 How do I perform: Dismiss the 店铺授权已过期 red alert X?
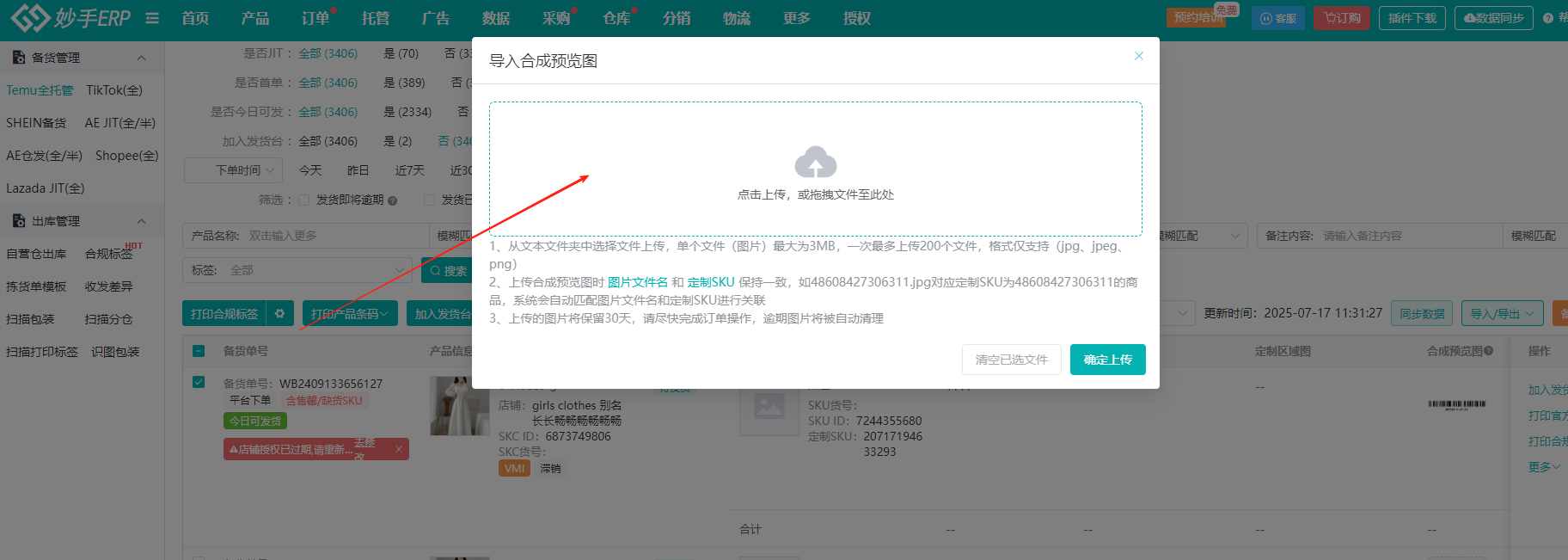pos(399,449)
